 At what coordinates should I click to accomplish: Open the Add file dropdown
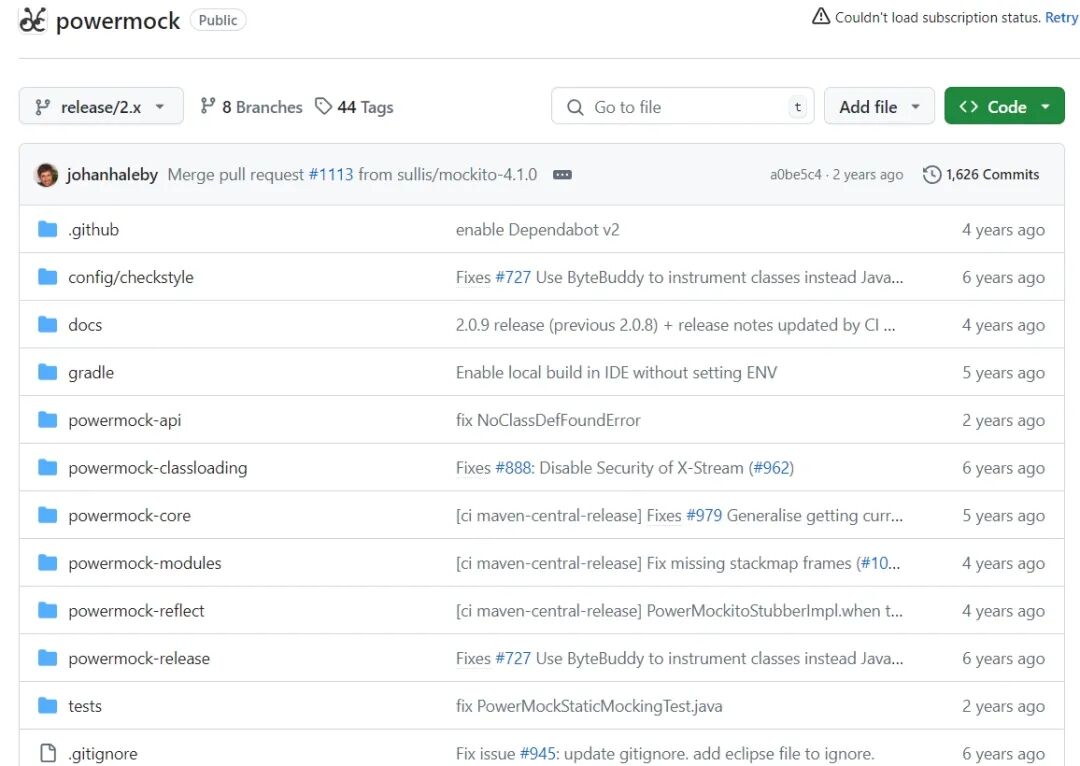point(879,106)
